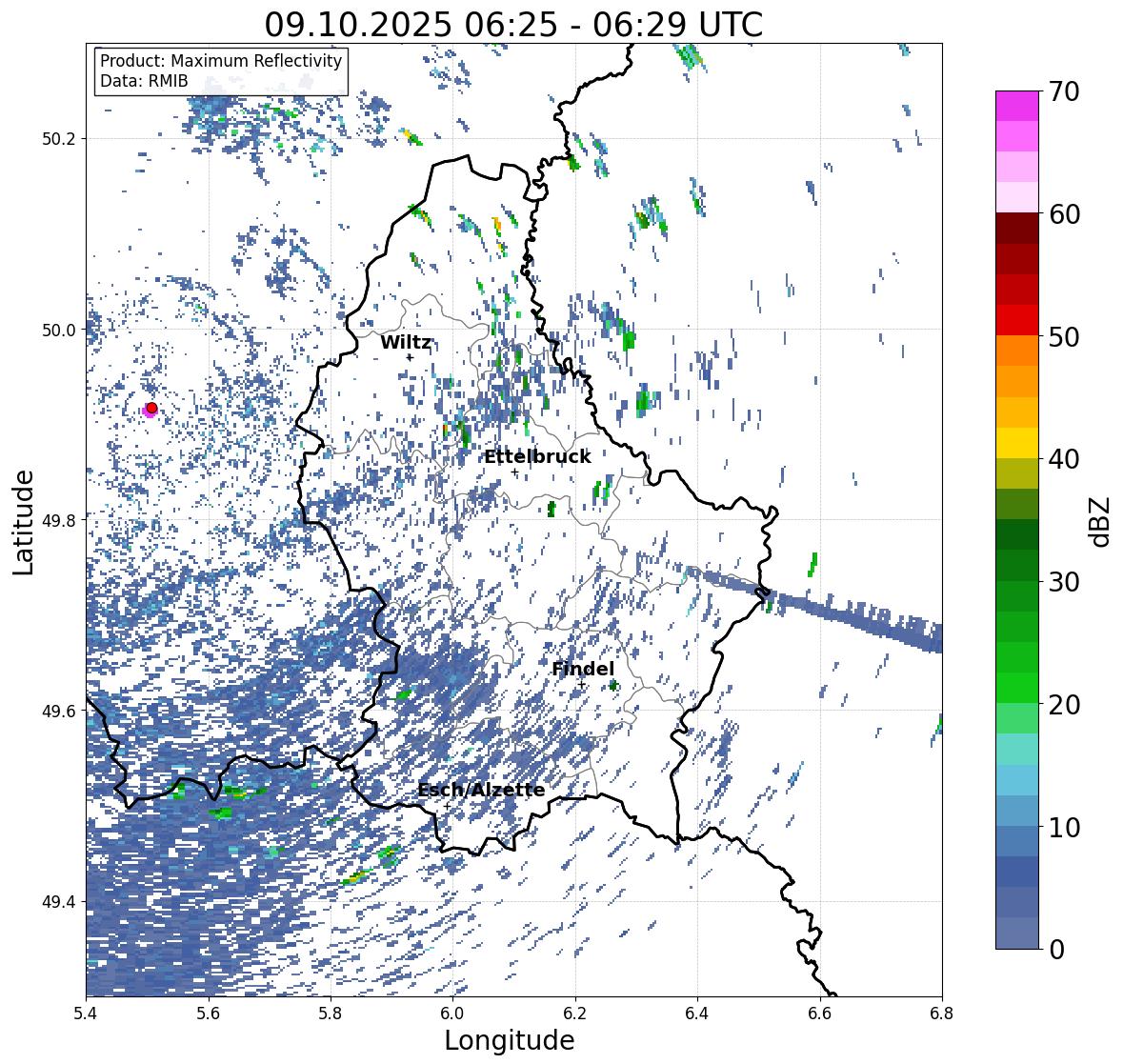Screen dimensions: 1123x1064
Task: Click the longitude tick label 6.6
Action: [819, 1014]
